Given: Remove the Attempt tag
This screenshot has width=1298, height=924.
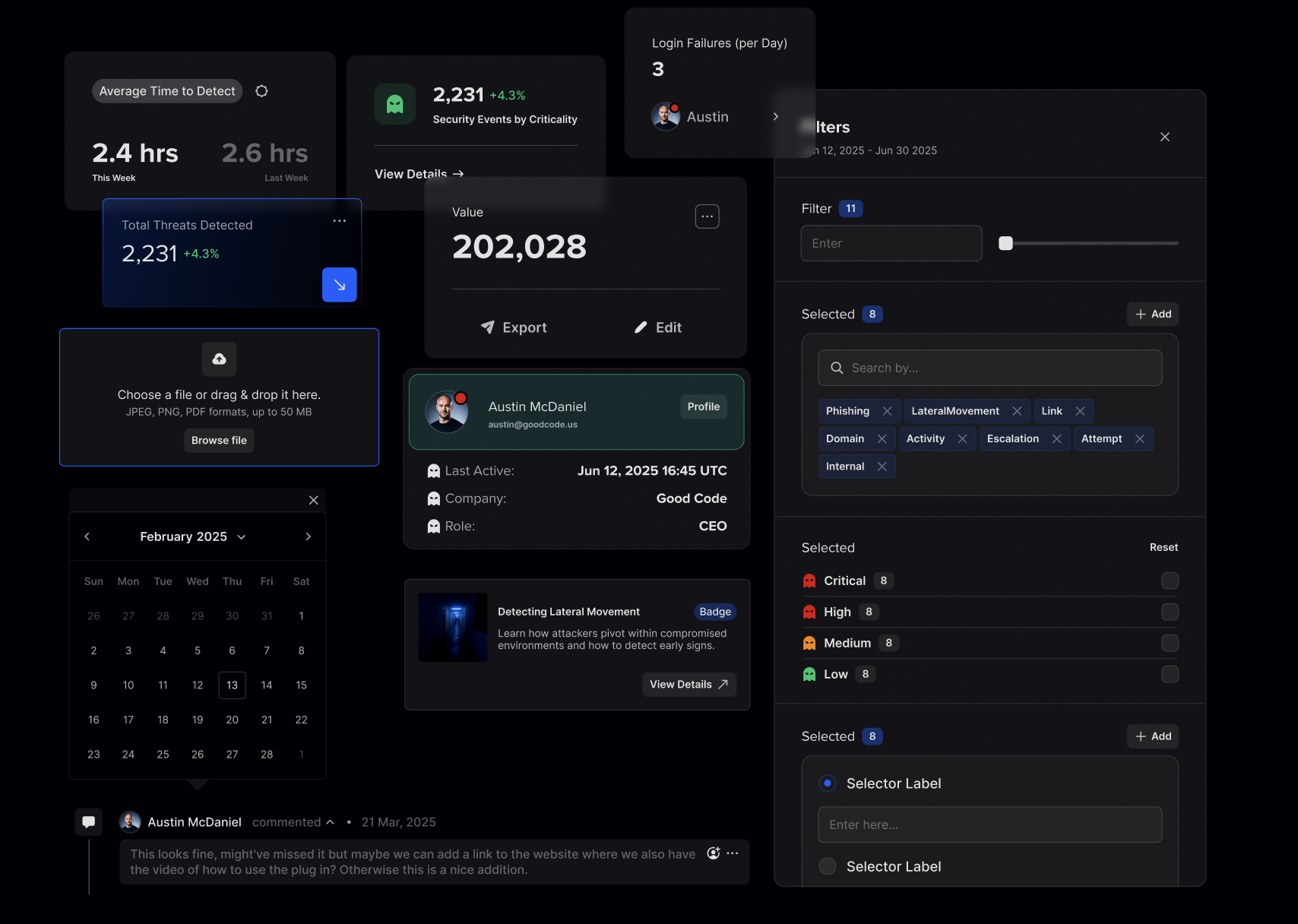Looking at the screenshot, I should [x=1140, y=439].
